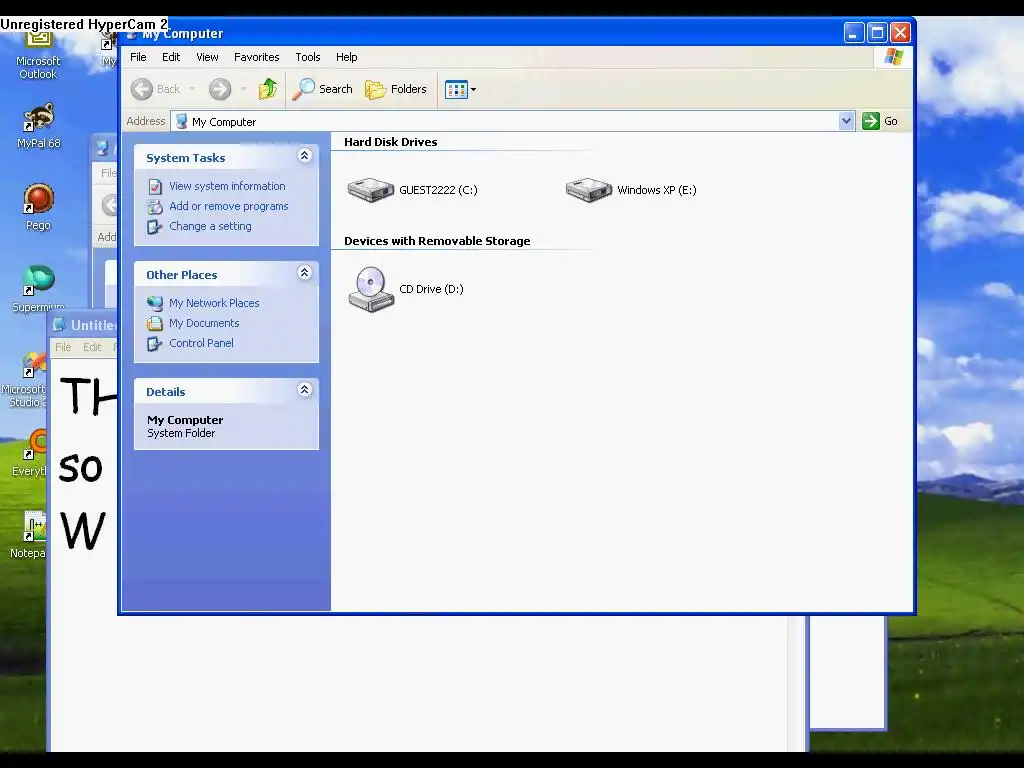Click Devices with Removable Storage header
This screenshot has width=1024, height=768.
tap(437, 241)
